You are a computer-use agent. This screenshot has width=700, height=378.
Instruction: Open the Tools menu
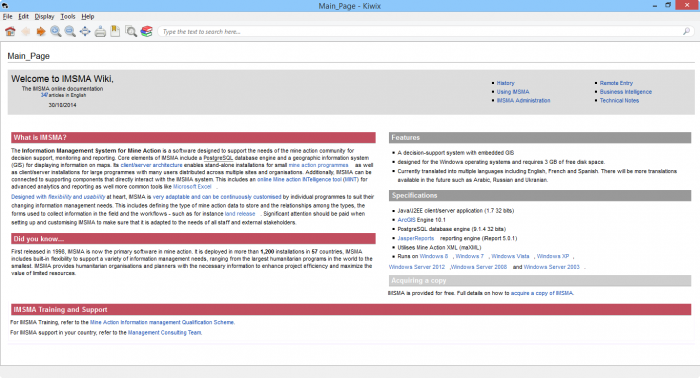[68, 17]
